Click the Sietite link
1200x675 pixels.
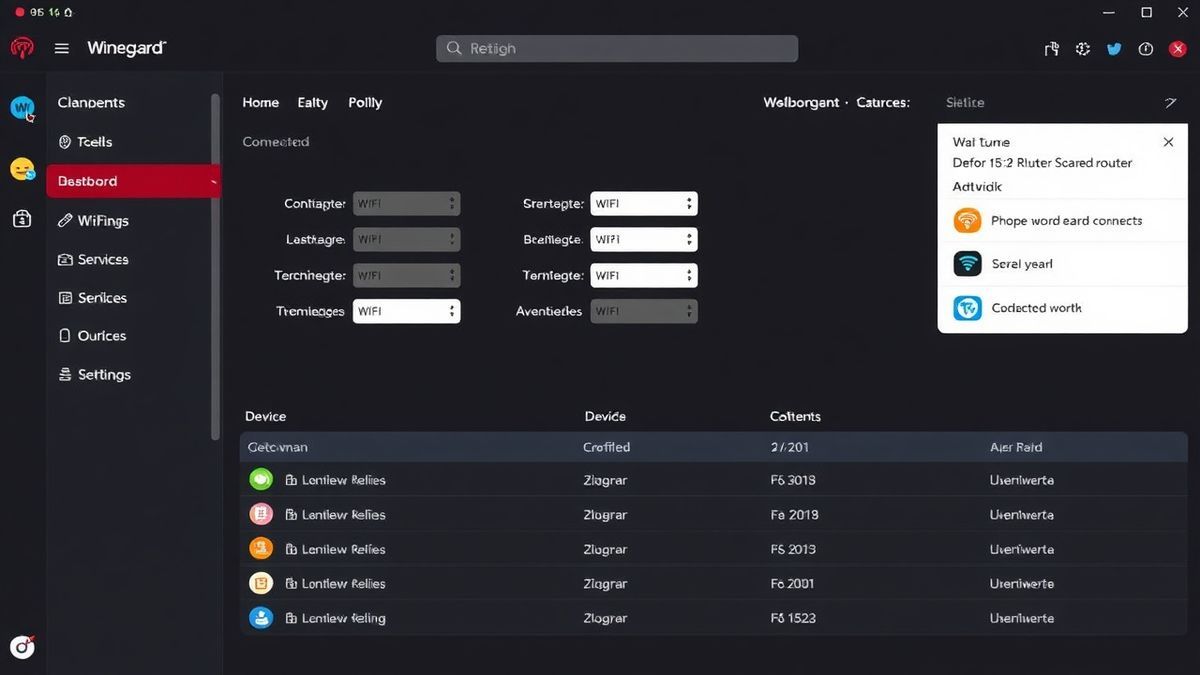(x=965, y=102)
